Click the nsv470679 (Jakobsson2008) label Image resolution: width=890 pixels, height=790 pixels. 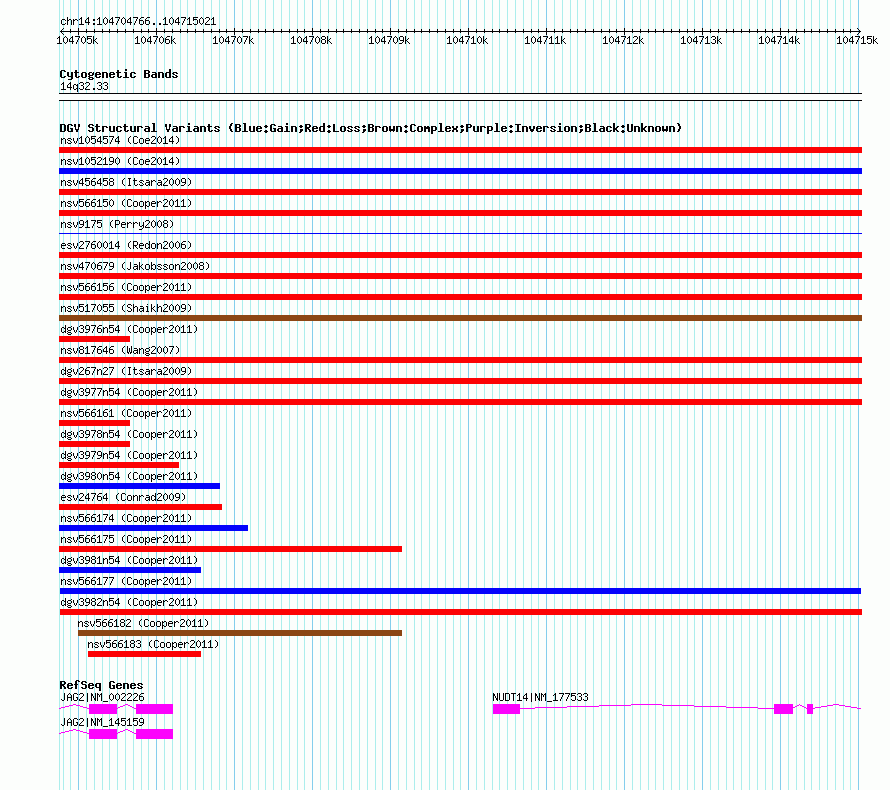(x=135, y=266)
